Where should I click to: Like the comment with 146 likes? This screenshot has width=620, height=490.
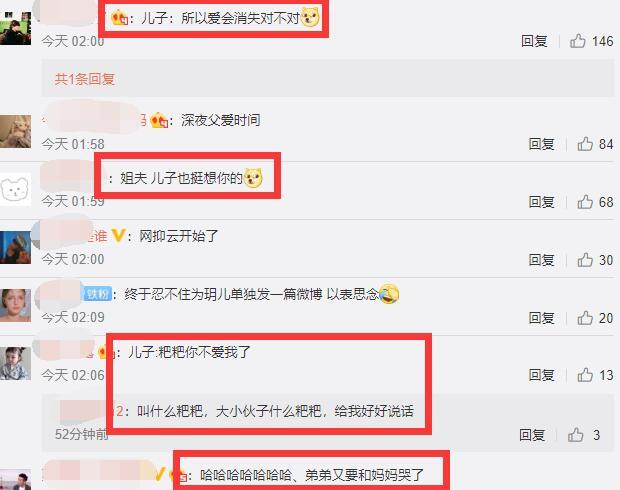tap(578, 41)
